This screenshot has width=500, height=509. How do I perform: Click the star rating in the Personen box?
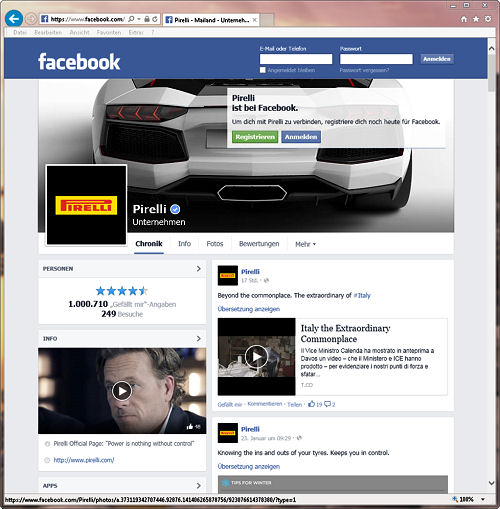coord(122,291)
